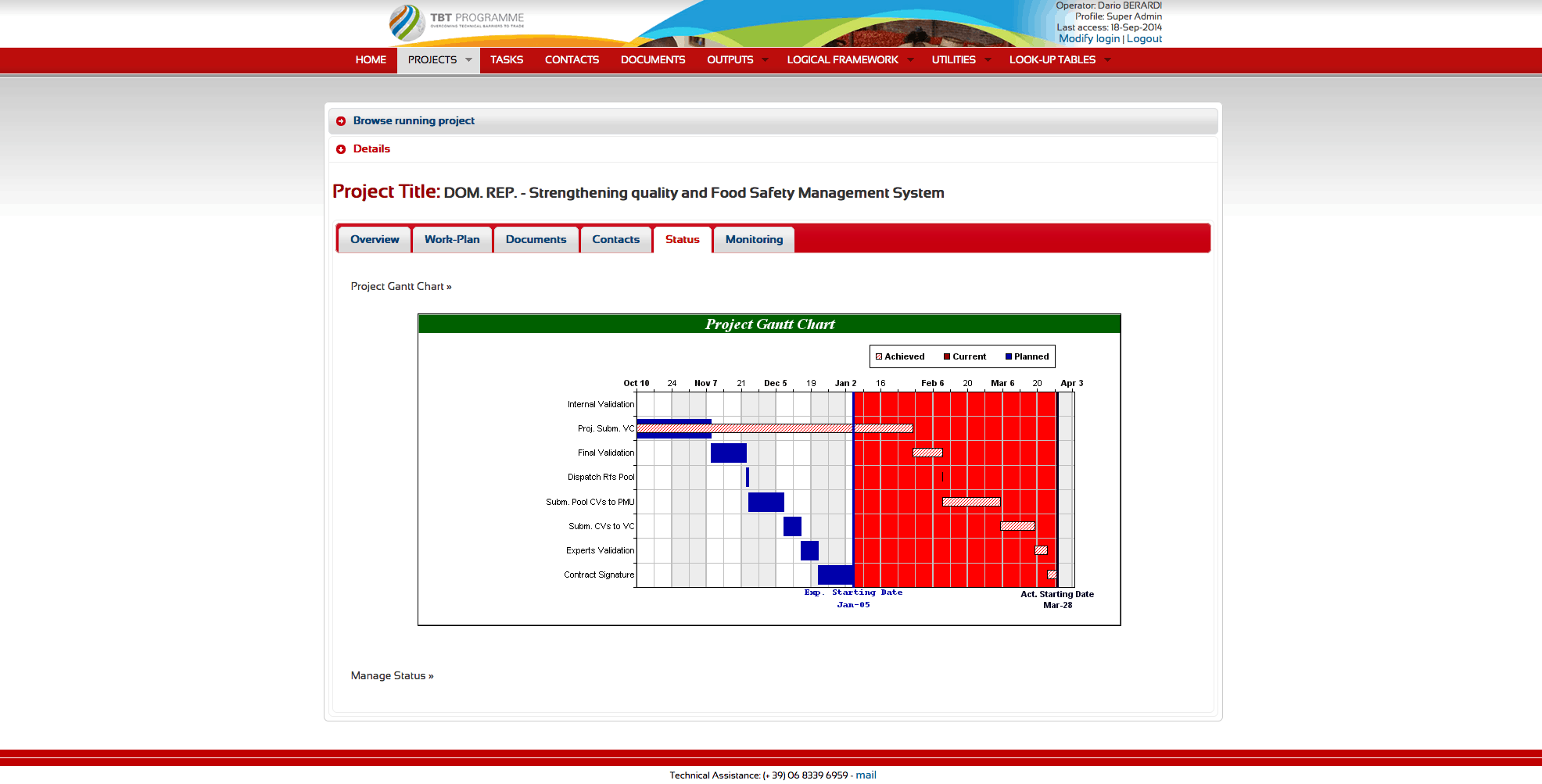1542x784 pixels.
Task: Click the red arrow icon beside Details
Action: click(x=341, y=149)
